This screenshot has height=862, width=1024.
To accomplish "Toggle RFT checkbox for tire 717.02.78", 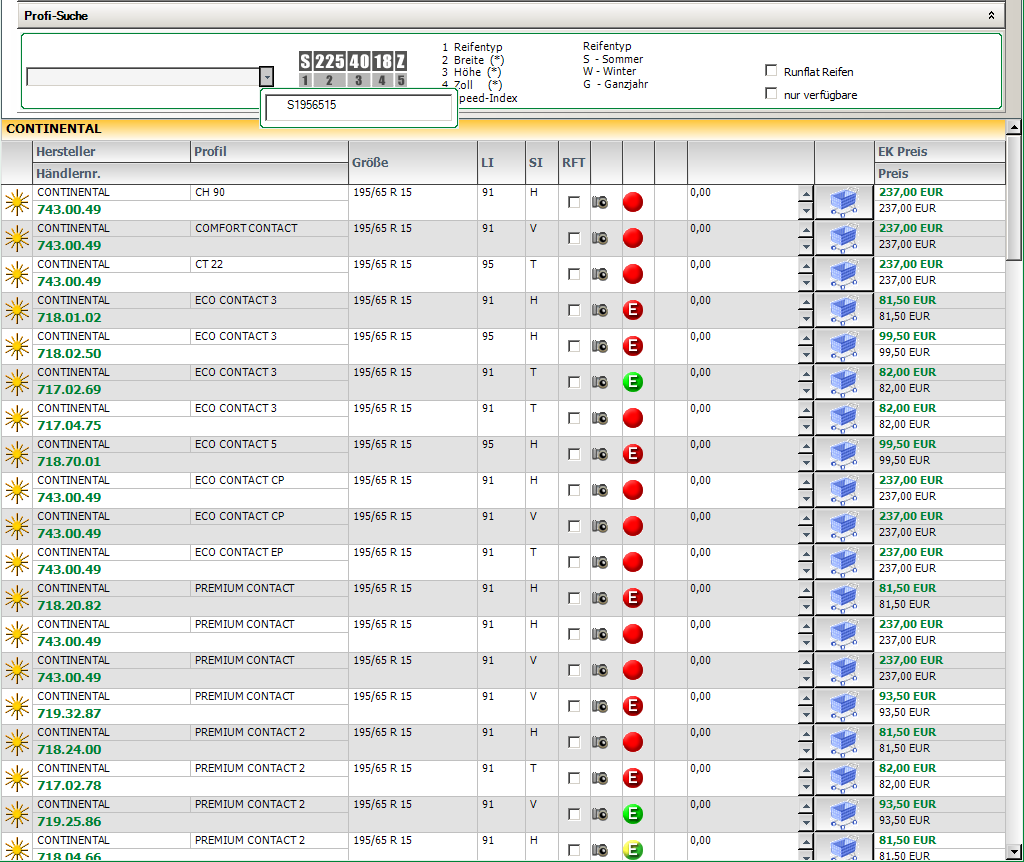I will pos(574,778).
